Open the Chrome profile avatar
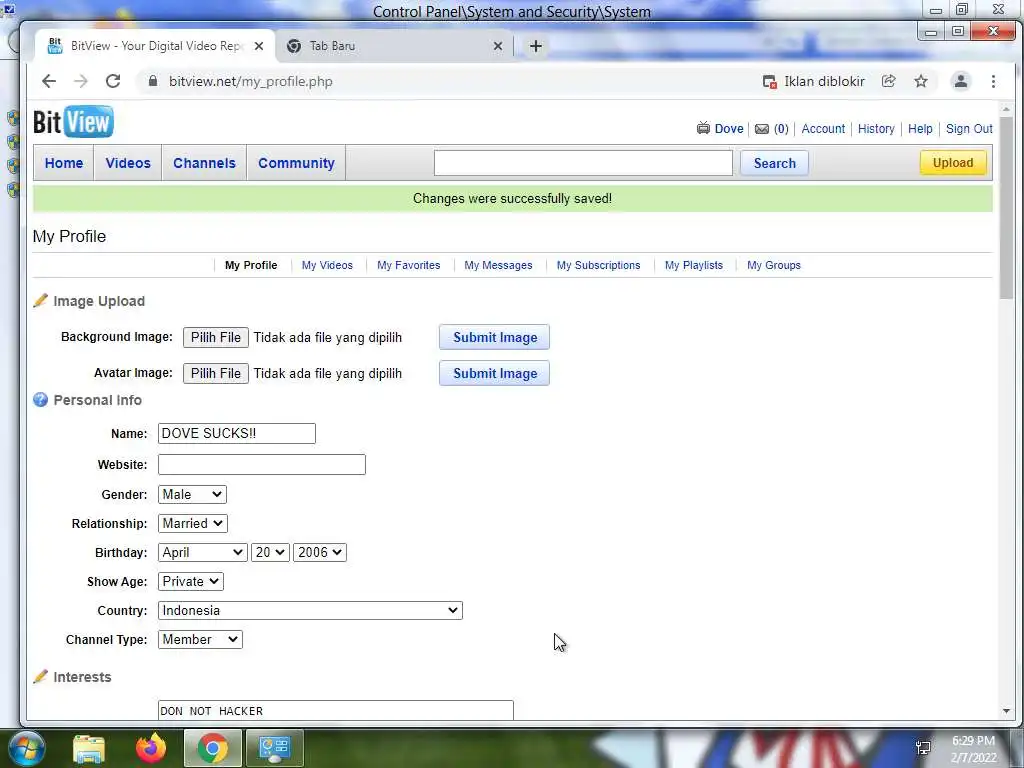 [961, 81]
